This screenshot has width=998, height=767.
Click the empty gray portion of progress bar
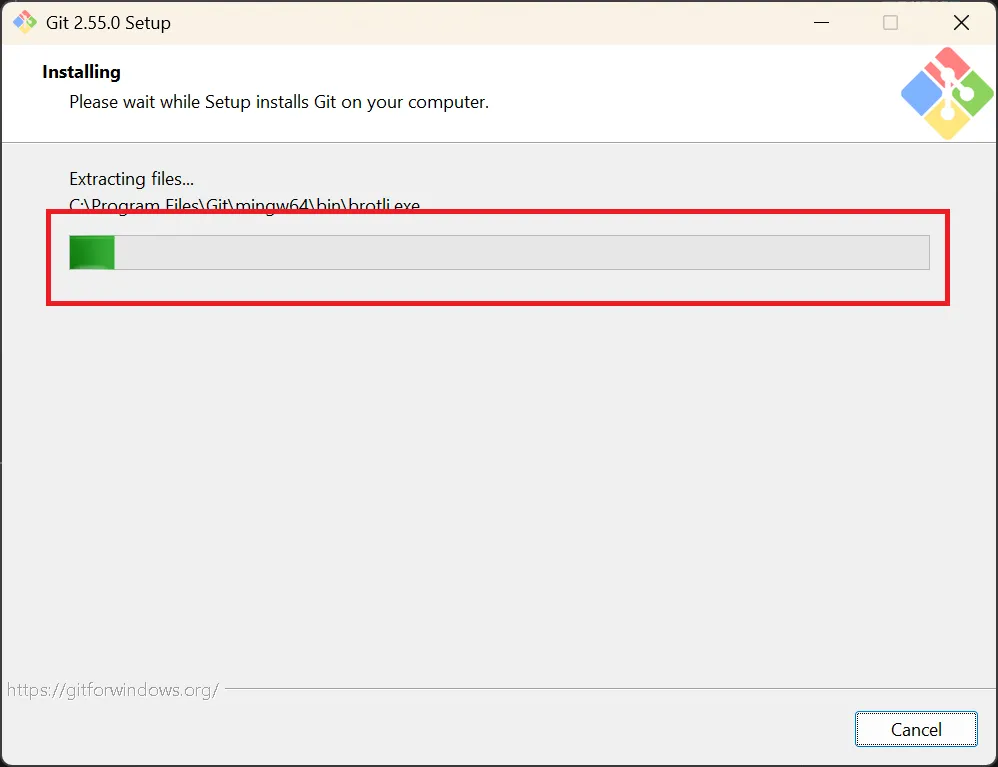(x=522, y=252)
